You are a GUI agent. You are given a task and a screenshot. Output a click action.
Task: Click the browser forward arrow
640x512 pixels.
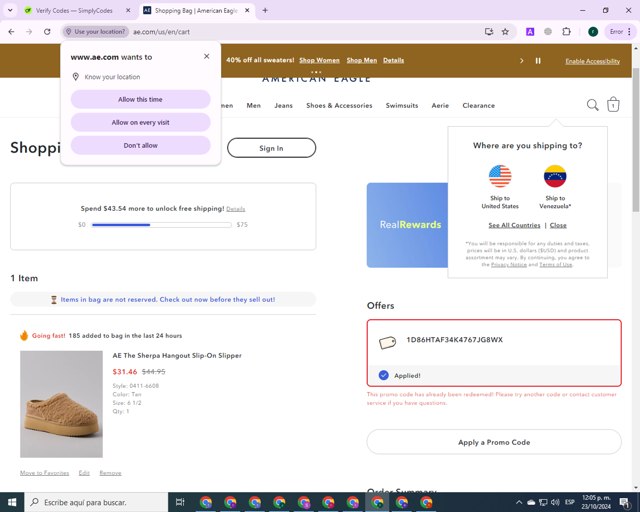click(29, 32)
